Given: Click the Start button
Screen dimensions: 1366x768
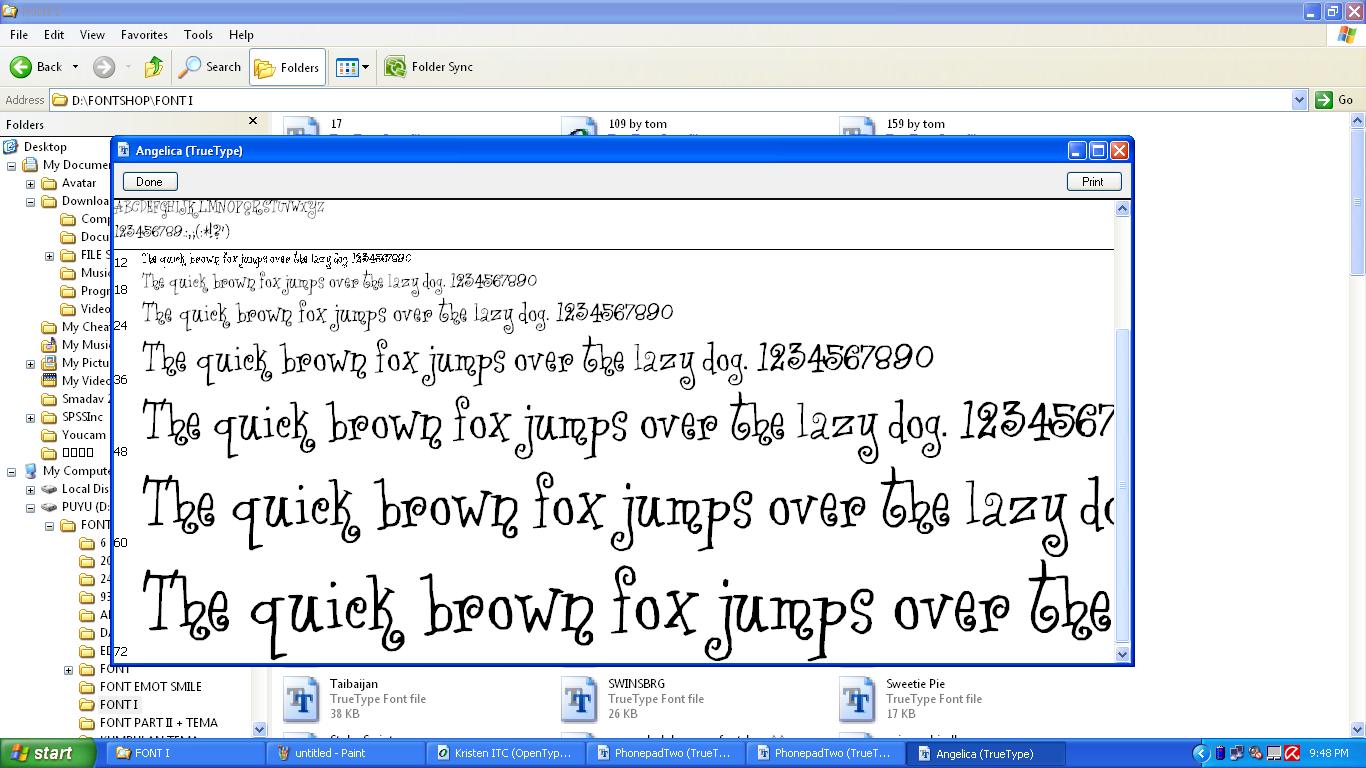Looking at the screenshot, I should click(47, 754).
